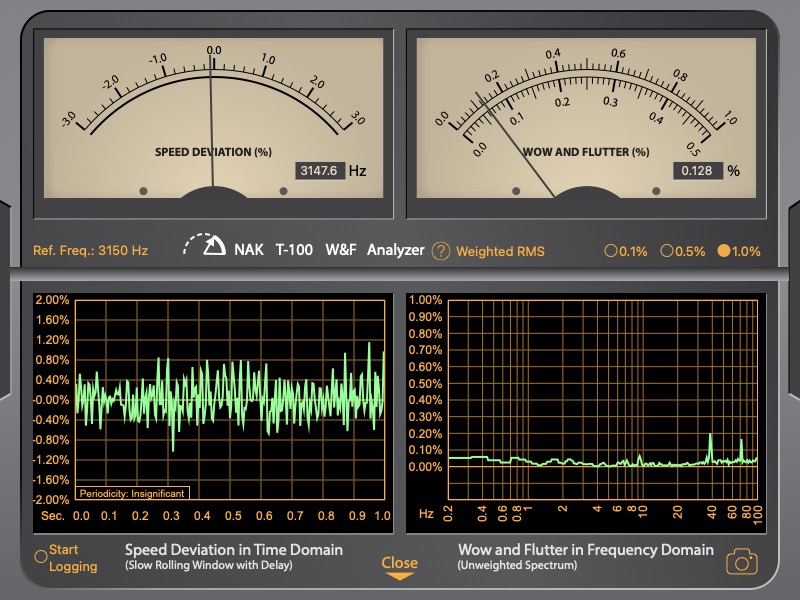
Task: Click the -2.00% axis label on time graph
Action: (51, 499)
